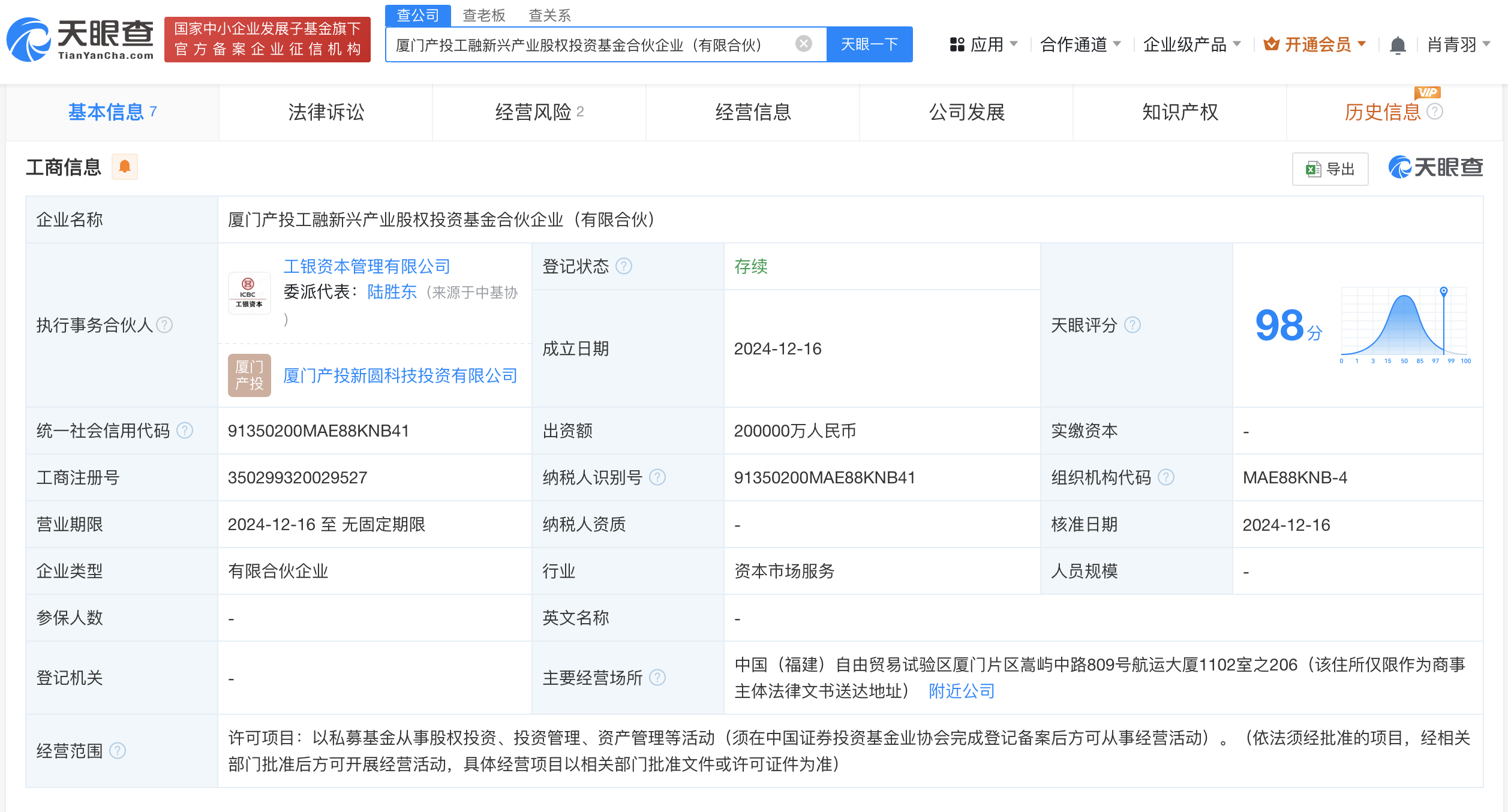Clear the search box with X icon
The height and width of the screenshot is (812, 1508).
803,44
